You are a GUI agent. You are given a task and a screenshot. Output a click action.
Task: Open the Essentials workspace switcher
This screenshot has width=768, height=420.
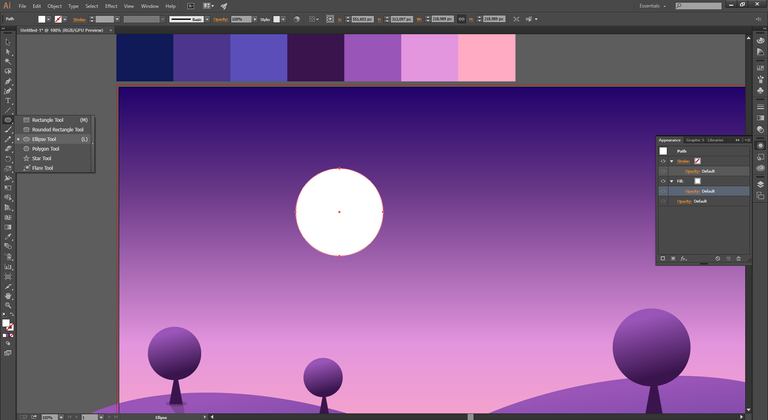(652, 6)
